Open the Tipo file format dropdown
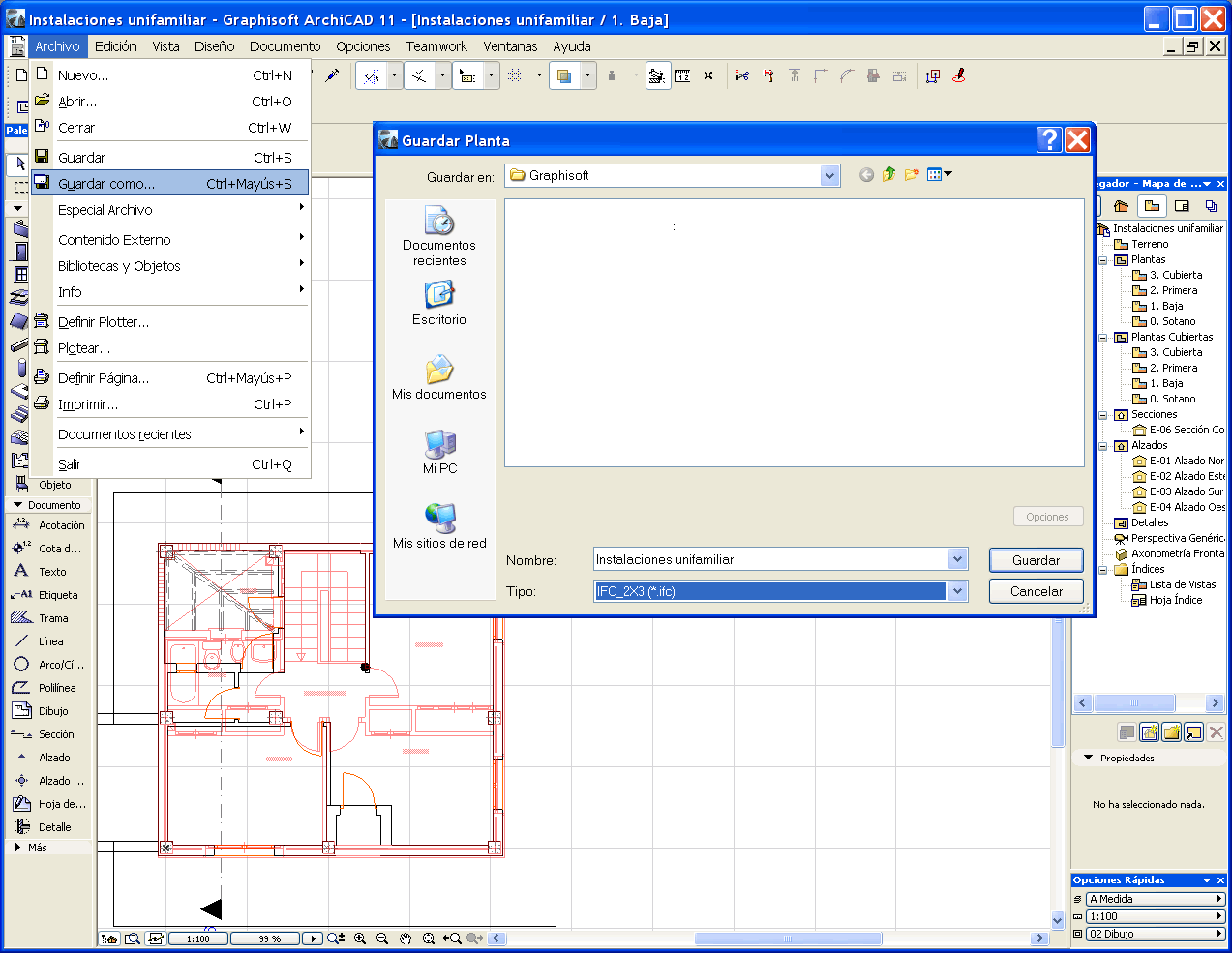 (957, 591)
